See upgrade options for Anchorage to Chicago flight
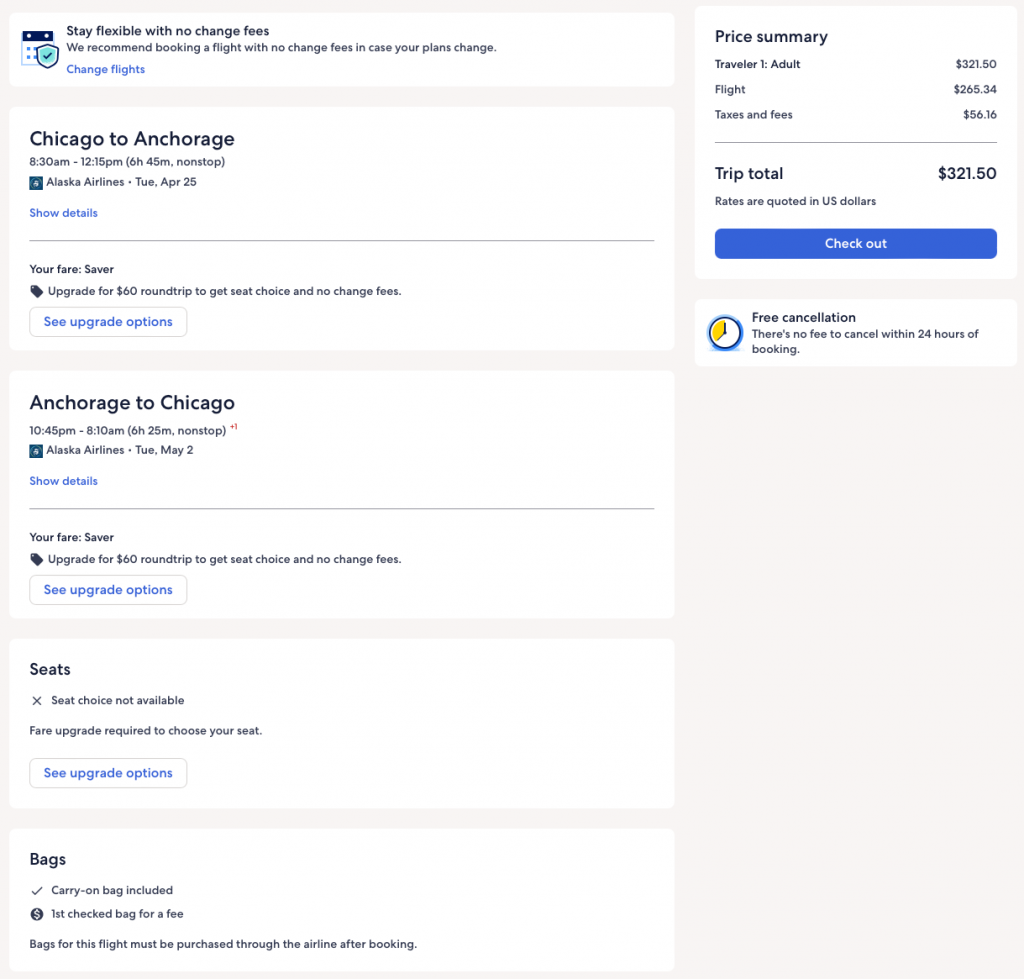 (x=108, y=590)
